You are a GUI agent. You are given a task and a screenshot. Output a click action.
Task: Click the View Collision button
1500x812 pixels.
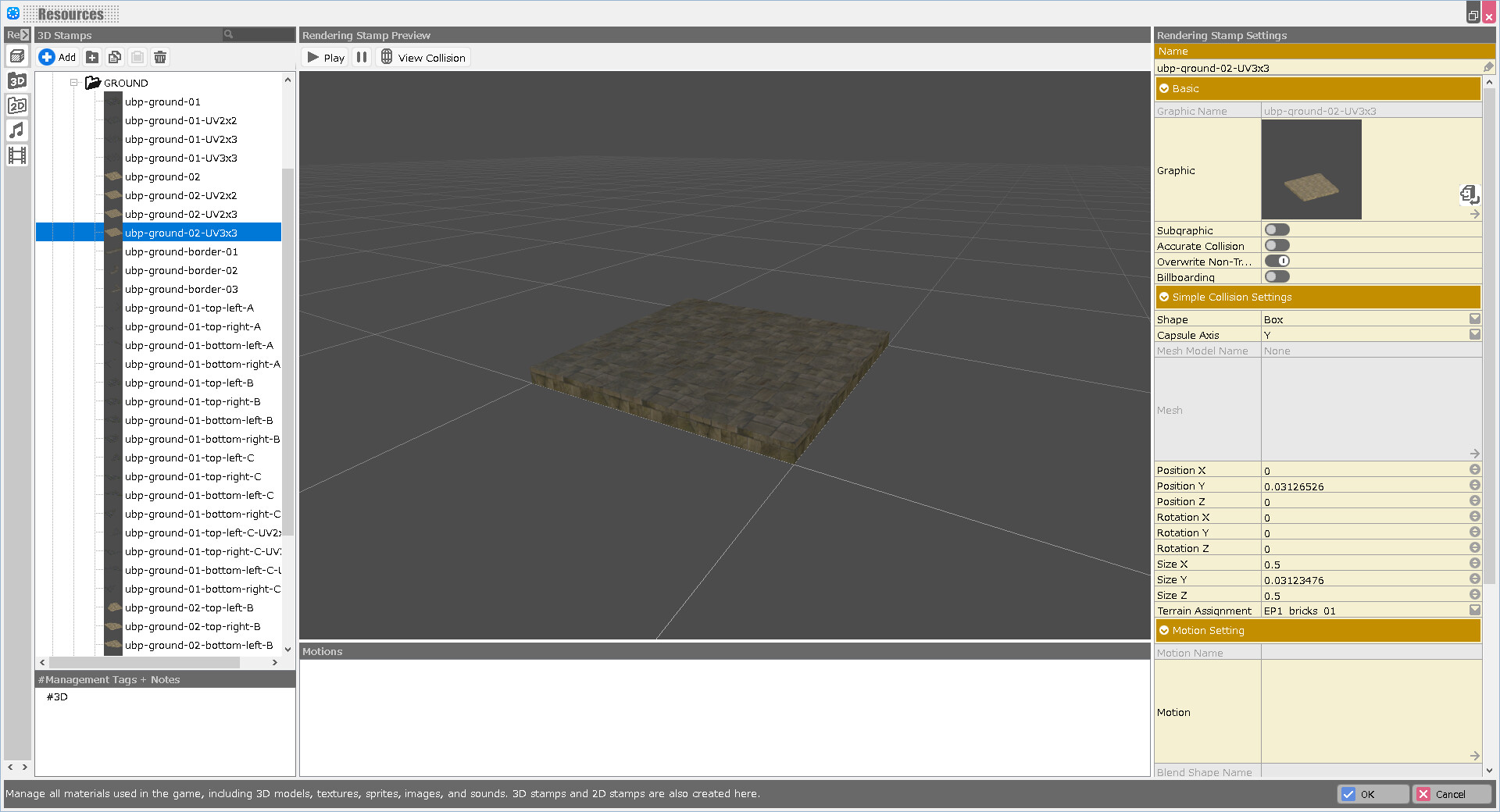(x=423, y=57)
